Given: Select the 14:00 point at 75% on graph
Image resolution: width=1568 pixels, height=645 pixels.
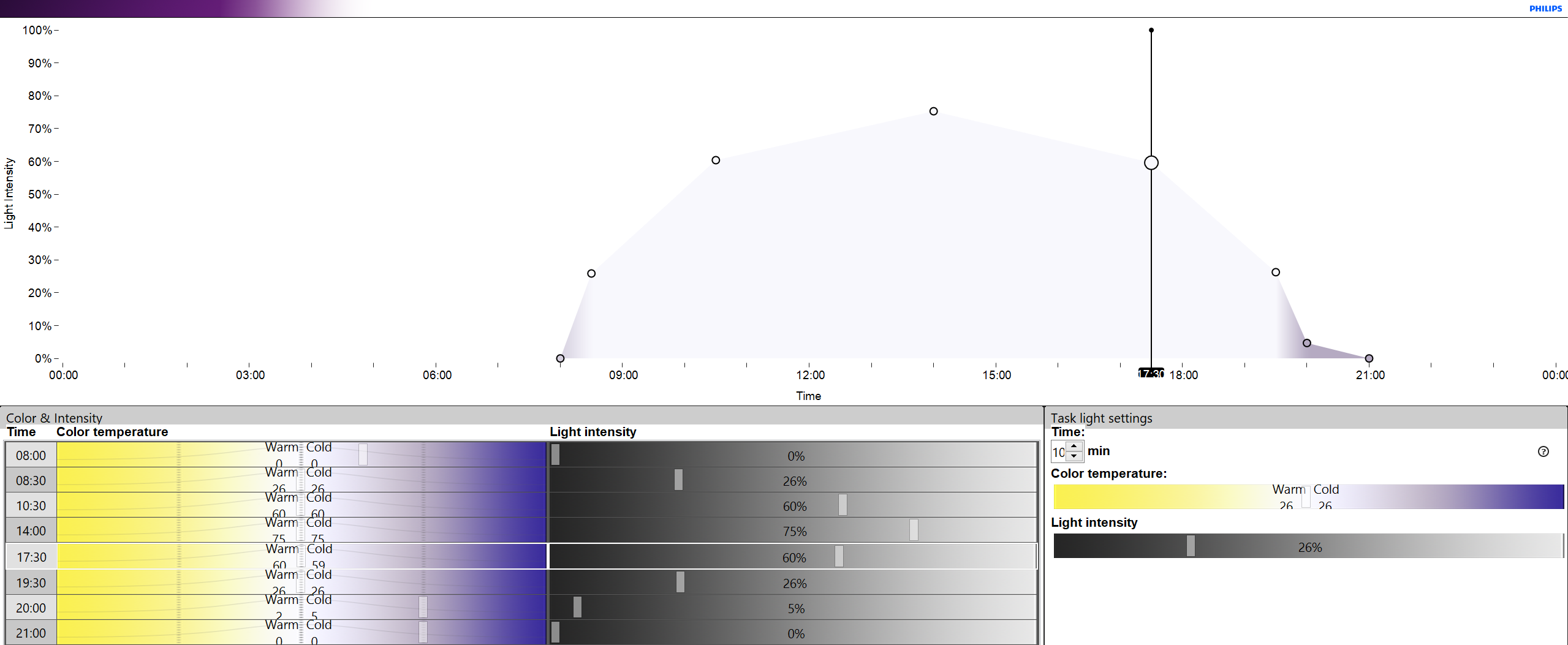Looking at the screenshot, I should (x=933, y=111).
